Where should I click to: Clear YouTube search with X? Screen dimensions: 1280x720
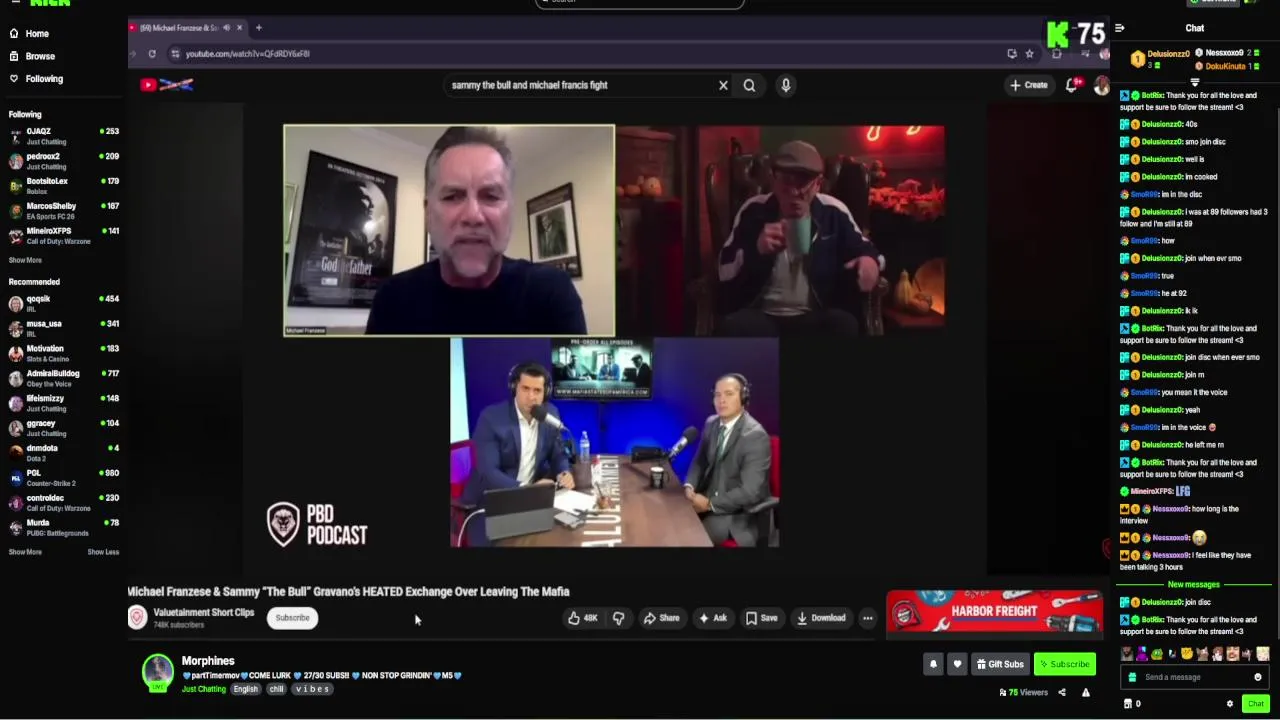[x=723, y=85]
